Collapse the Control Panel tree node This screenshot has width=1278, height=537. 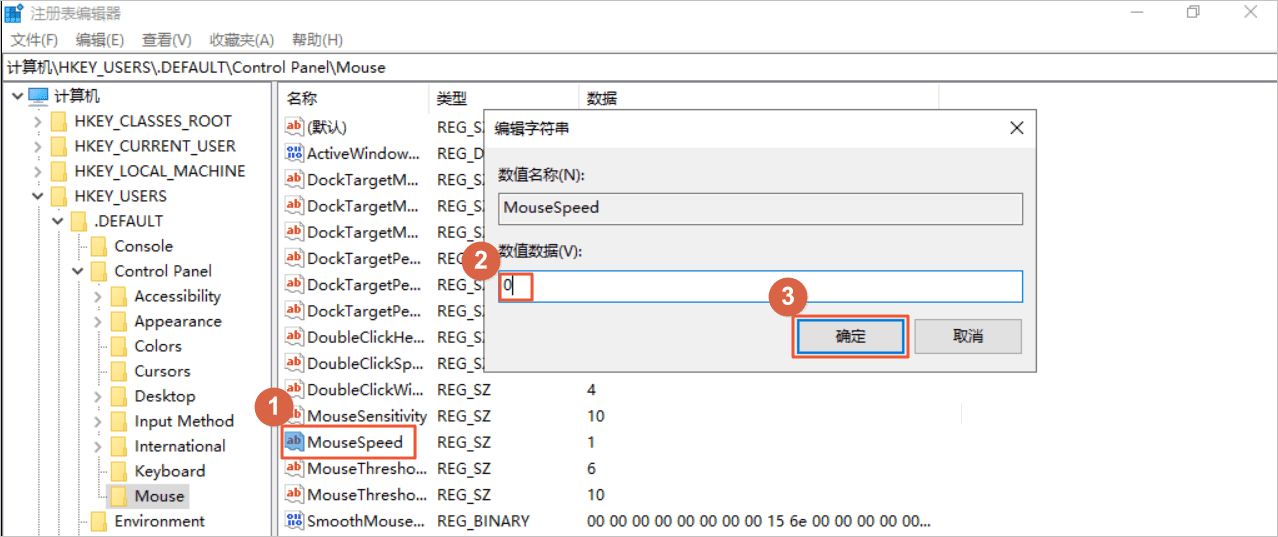(77, 272)
